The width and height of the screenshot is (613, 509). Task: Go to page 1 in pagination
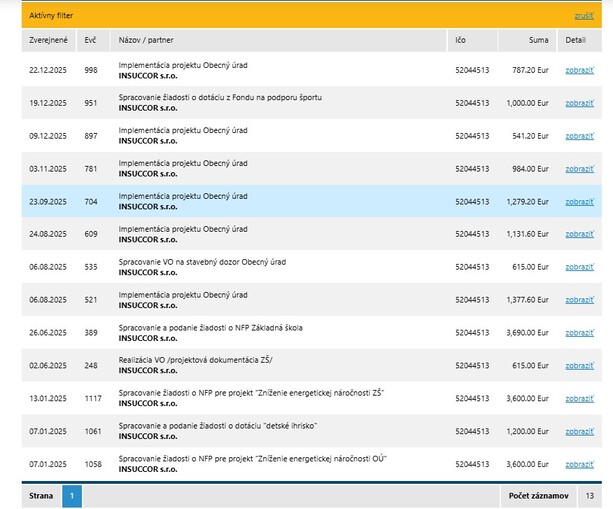pos(72,495)
